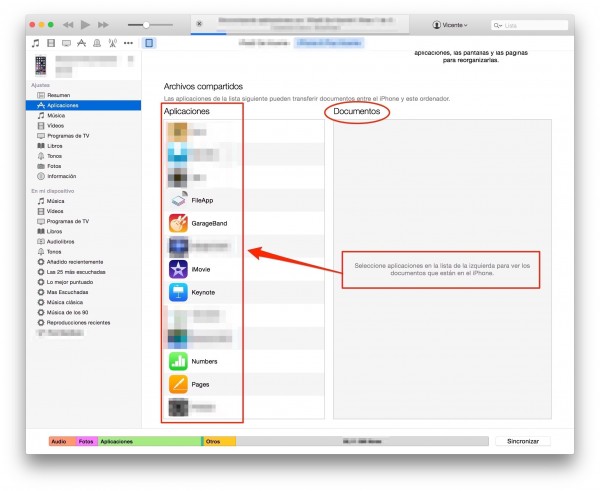Click the Otros segment of storage bar
Viewport: 600px width, 491px height.
pos(220,441)
